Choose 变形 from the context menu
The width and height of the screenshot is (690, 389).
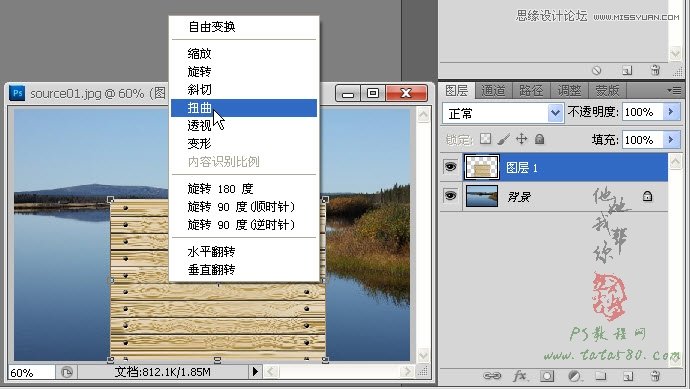pos(199,143)
